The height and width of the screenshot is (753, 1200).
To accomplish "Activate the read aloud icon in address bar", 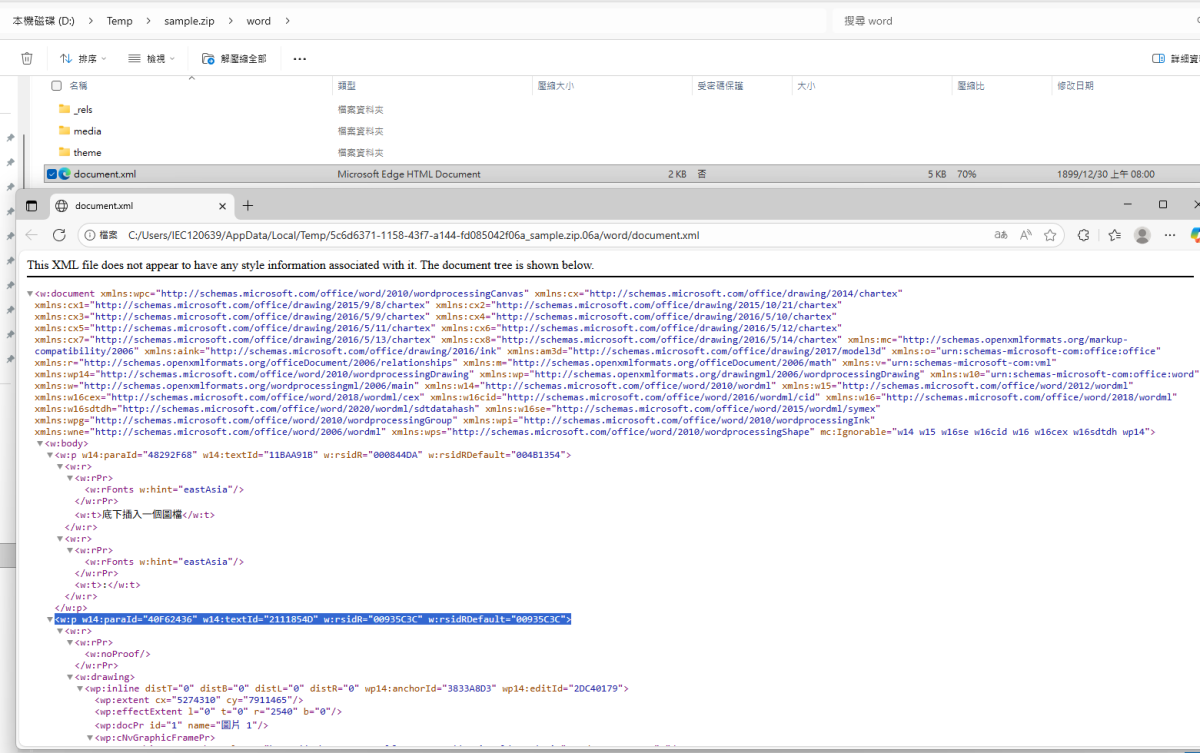I will pos(1025,234).
